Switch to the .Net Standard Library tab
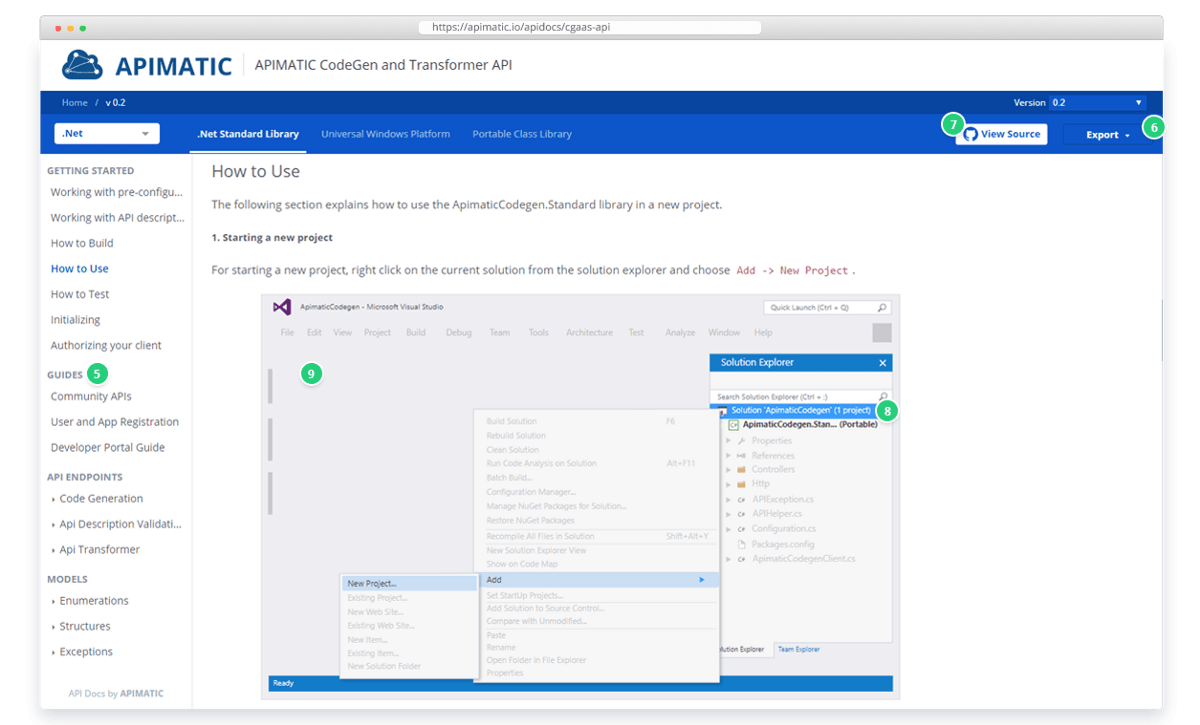Screen dimensions: 1200x725 (x=248, y=134)
